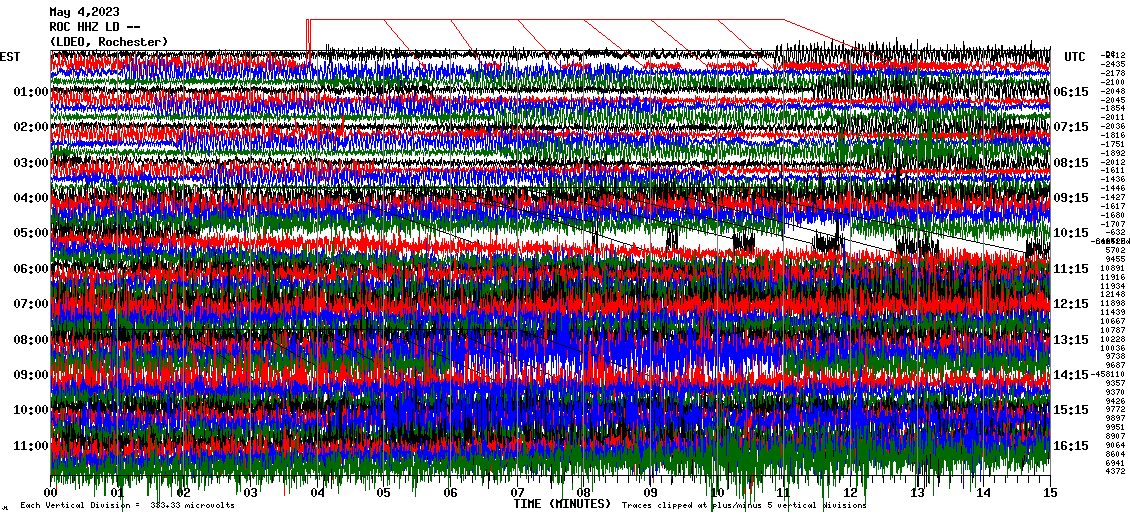Click the 06:15 UTC row label
Viewport: 1130px width, 519px height.
1070,92
